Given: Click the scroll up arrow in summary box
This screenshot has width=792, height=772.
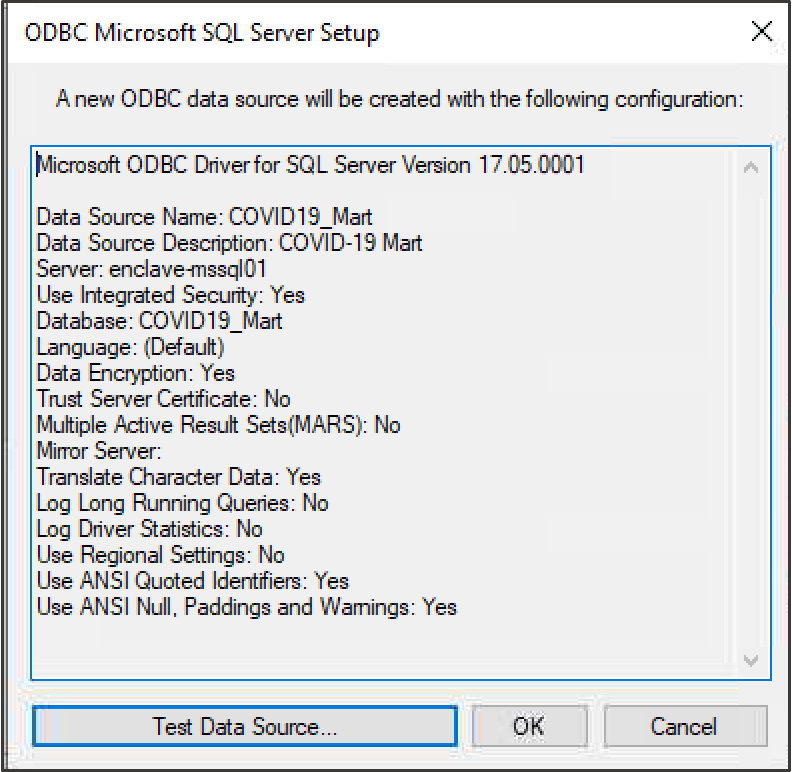Looking at the screenshot, I should pyautogui.click(x=751, y=167).
